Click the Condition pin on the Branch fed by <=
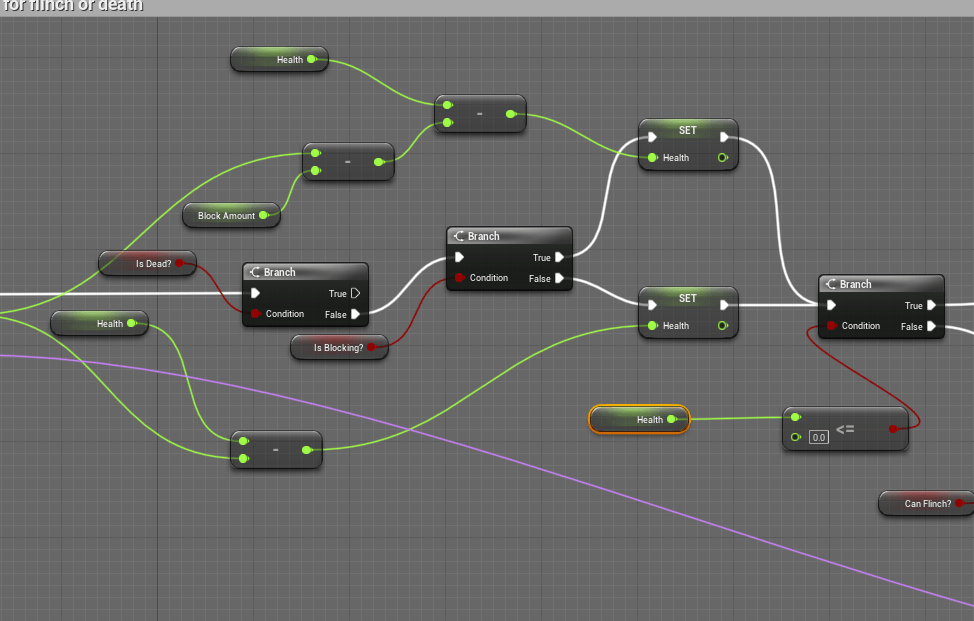This screenshot has width=974, height=621. (x=831, y=326)
